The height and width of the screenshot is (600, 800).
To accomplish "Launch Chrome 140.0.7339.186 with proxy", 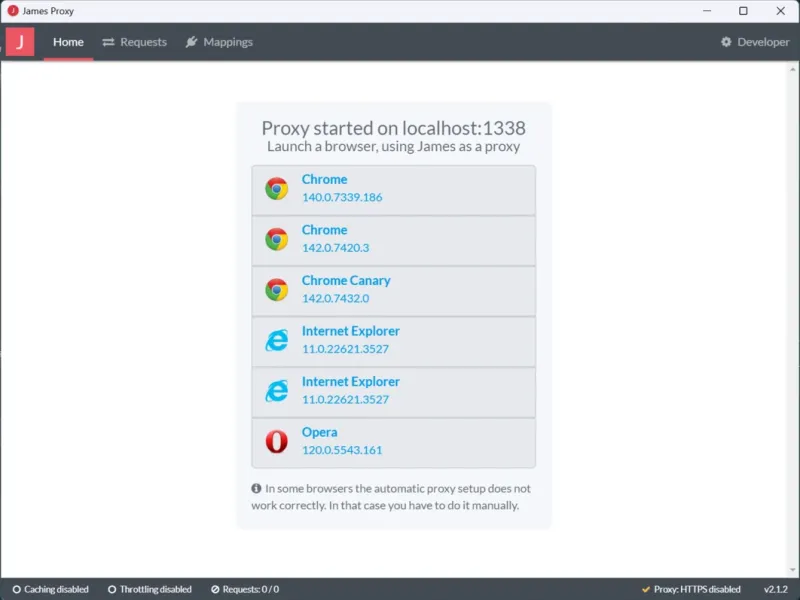I will point(393,189).
